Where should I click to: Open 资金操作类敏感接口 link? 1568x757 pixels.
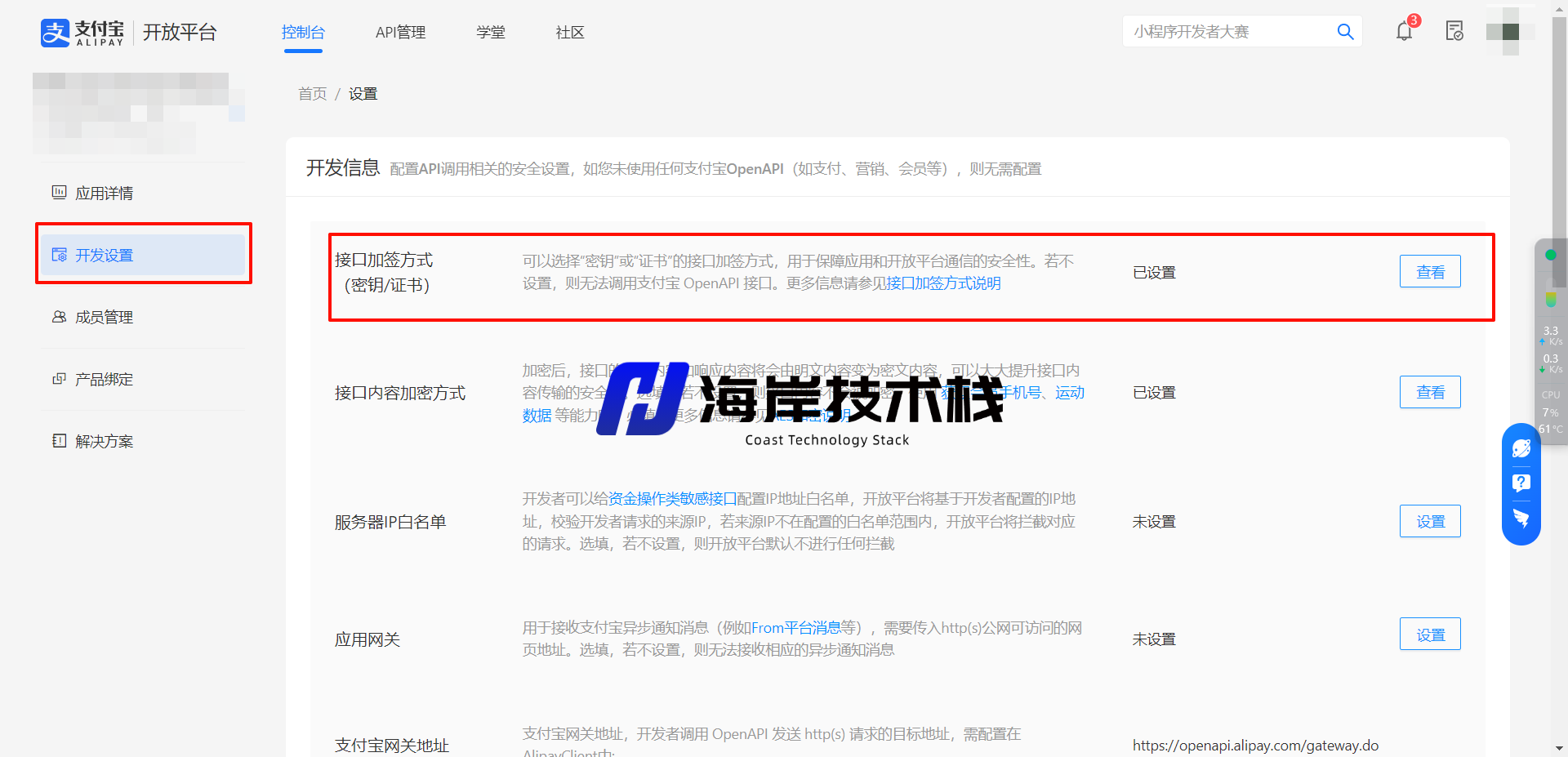[x=673, y=498]
